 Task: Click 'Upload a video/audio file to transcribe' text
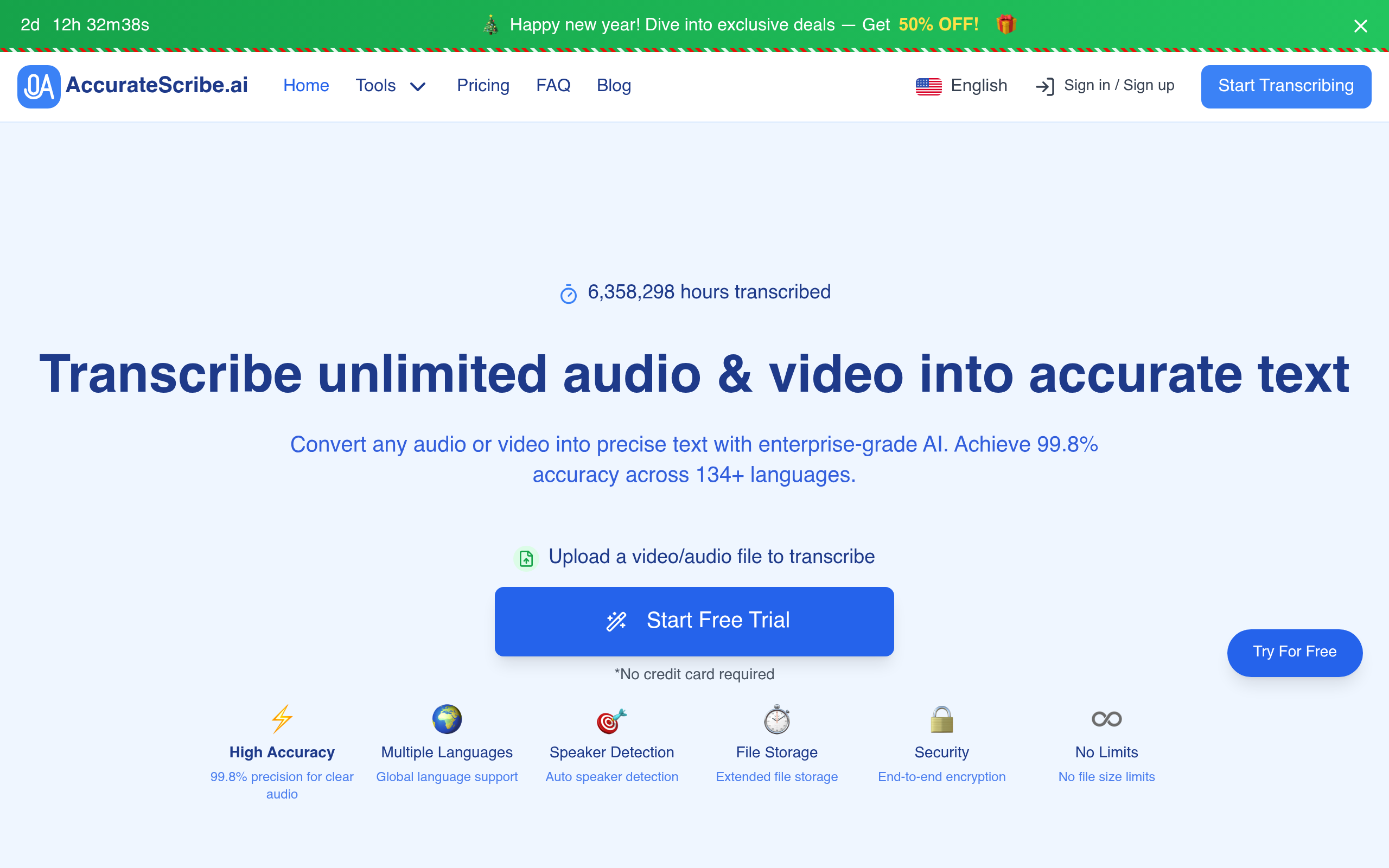(711, 557)
